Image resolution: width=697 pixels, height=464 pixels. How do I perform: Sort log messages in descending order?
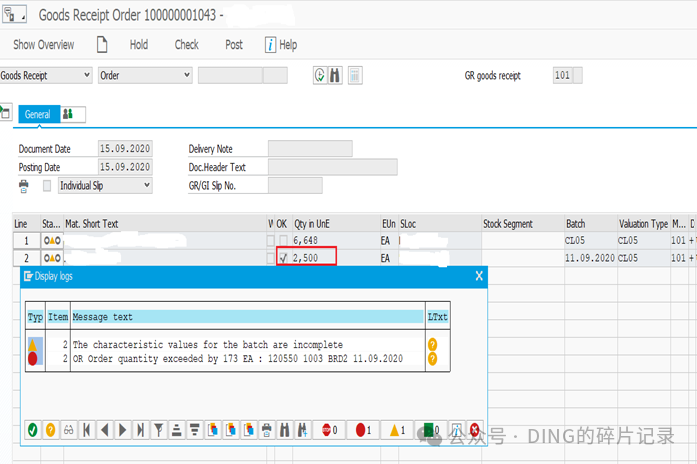[x=195, y=430]
